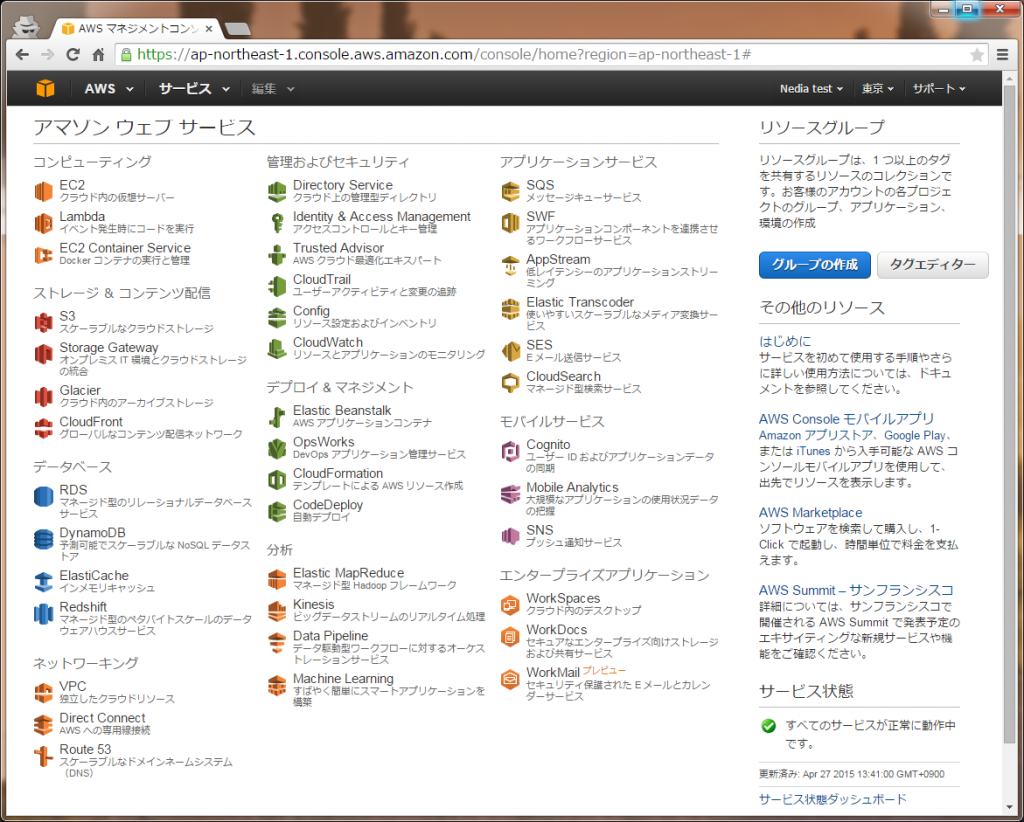Open the EC2 service icon

(x=43, y=191)
